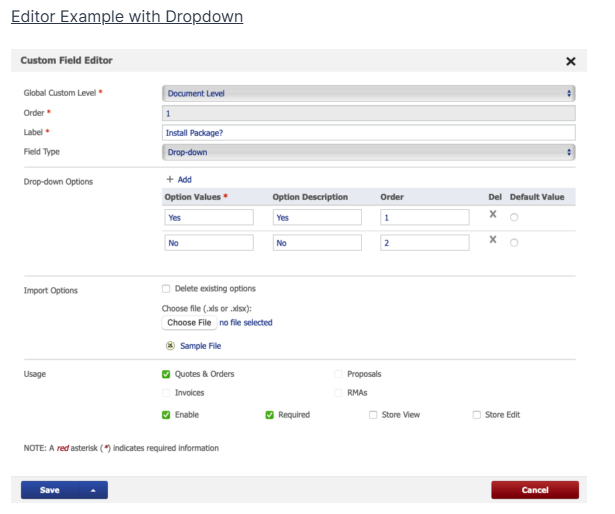Set No as the default value
615x514 pixels.
tap(514, 243)
